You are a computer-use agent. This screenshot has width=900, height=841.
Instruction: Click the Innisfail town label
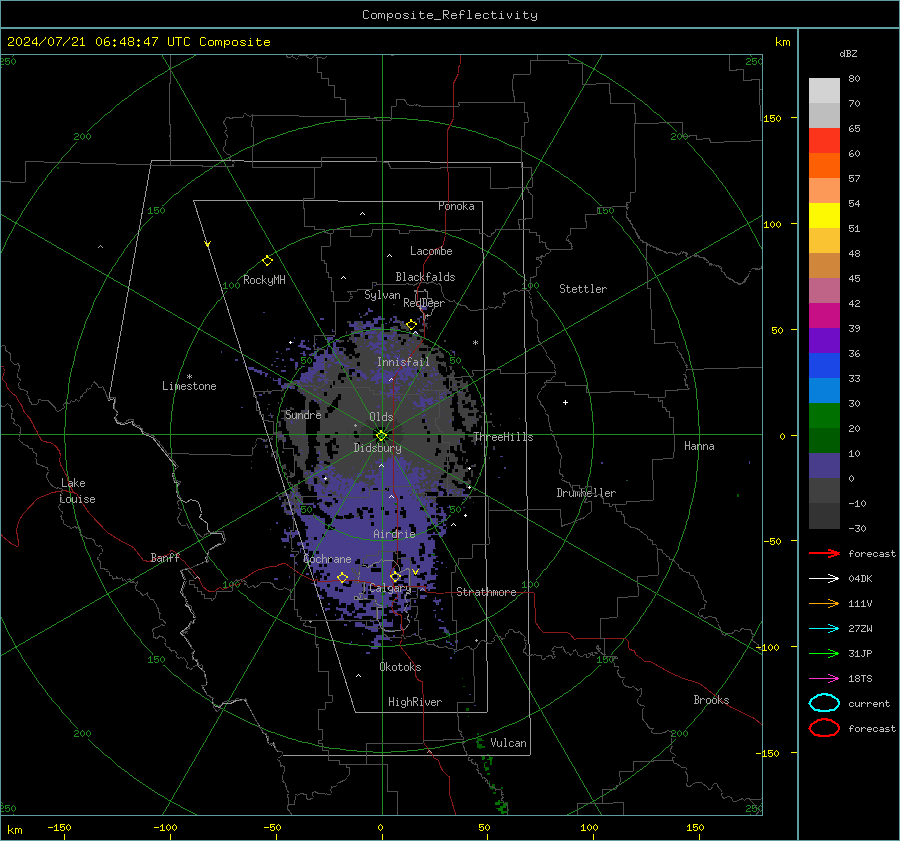coord(403,362)
